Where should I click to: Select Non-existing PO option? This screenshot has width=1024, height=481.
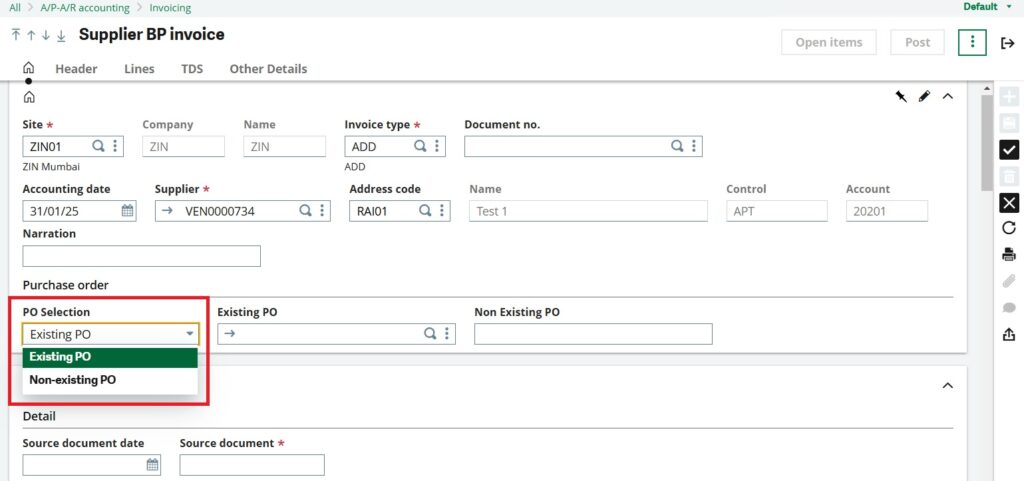(73, 380)
